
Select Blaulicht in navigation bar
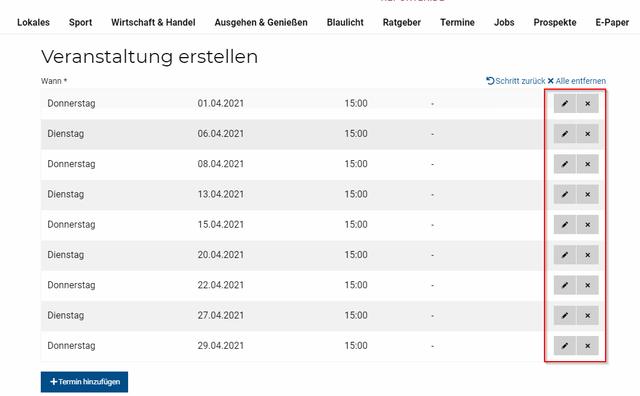pos(345,22)
